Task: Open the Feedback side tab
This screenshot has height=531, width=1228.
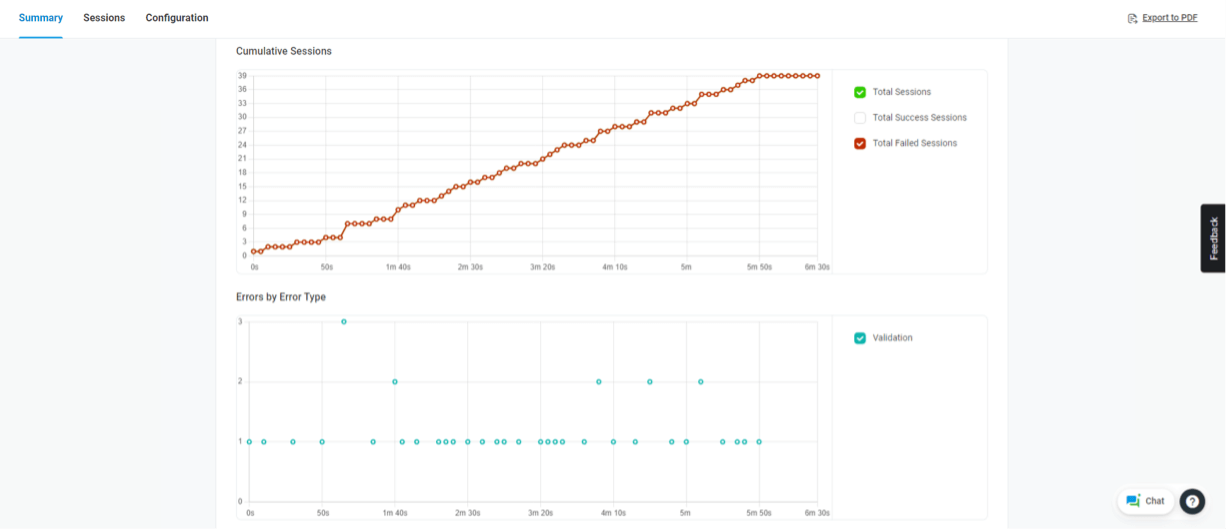Action: coord(1213,238)
